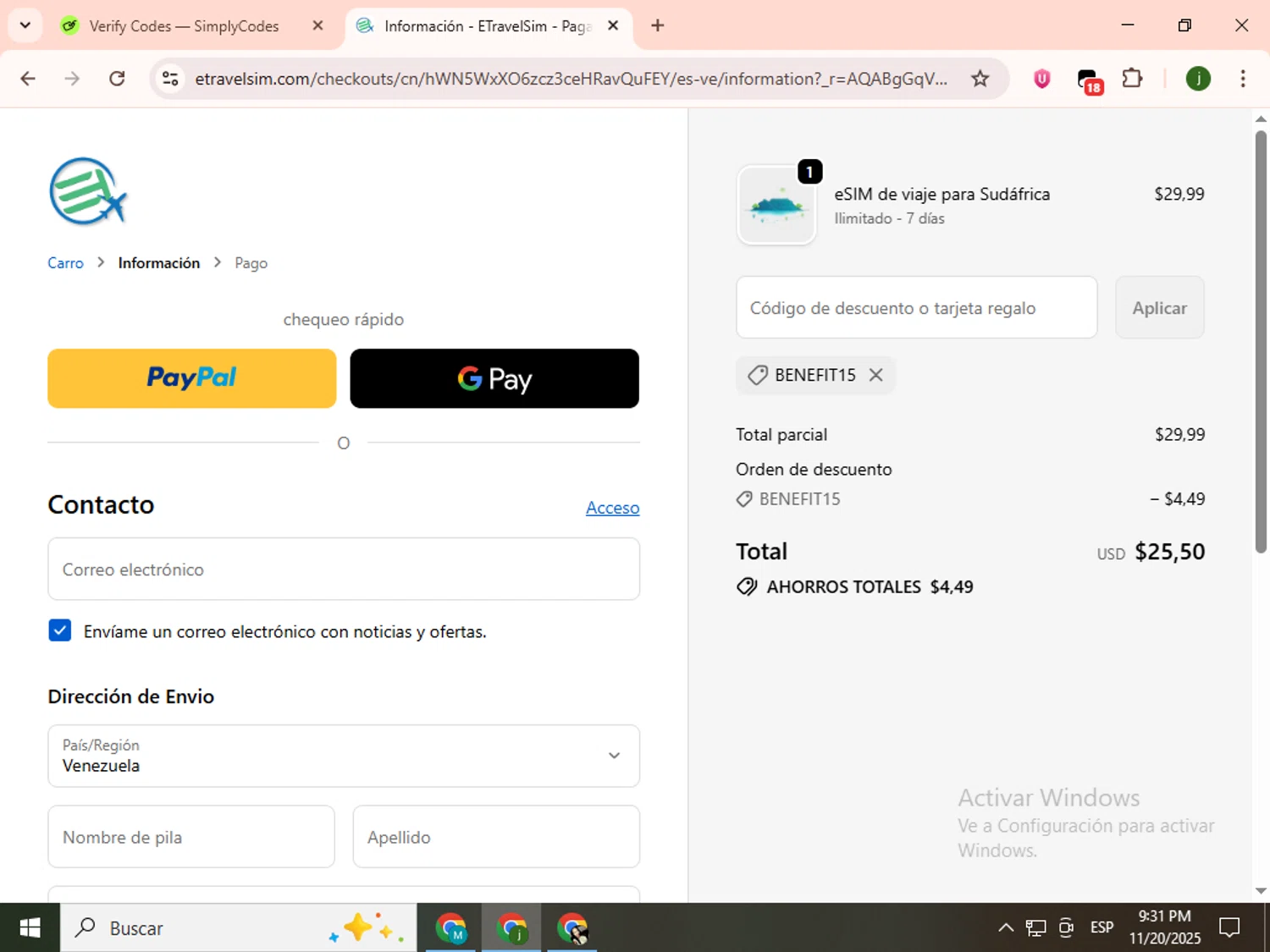
Task: Open the browser extensions puzzle icon
Action: [1132, 79]
